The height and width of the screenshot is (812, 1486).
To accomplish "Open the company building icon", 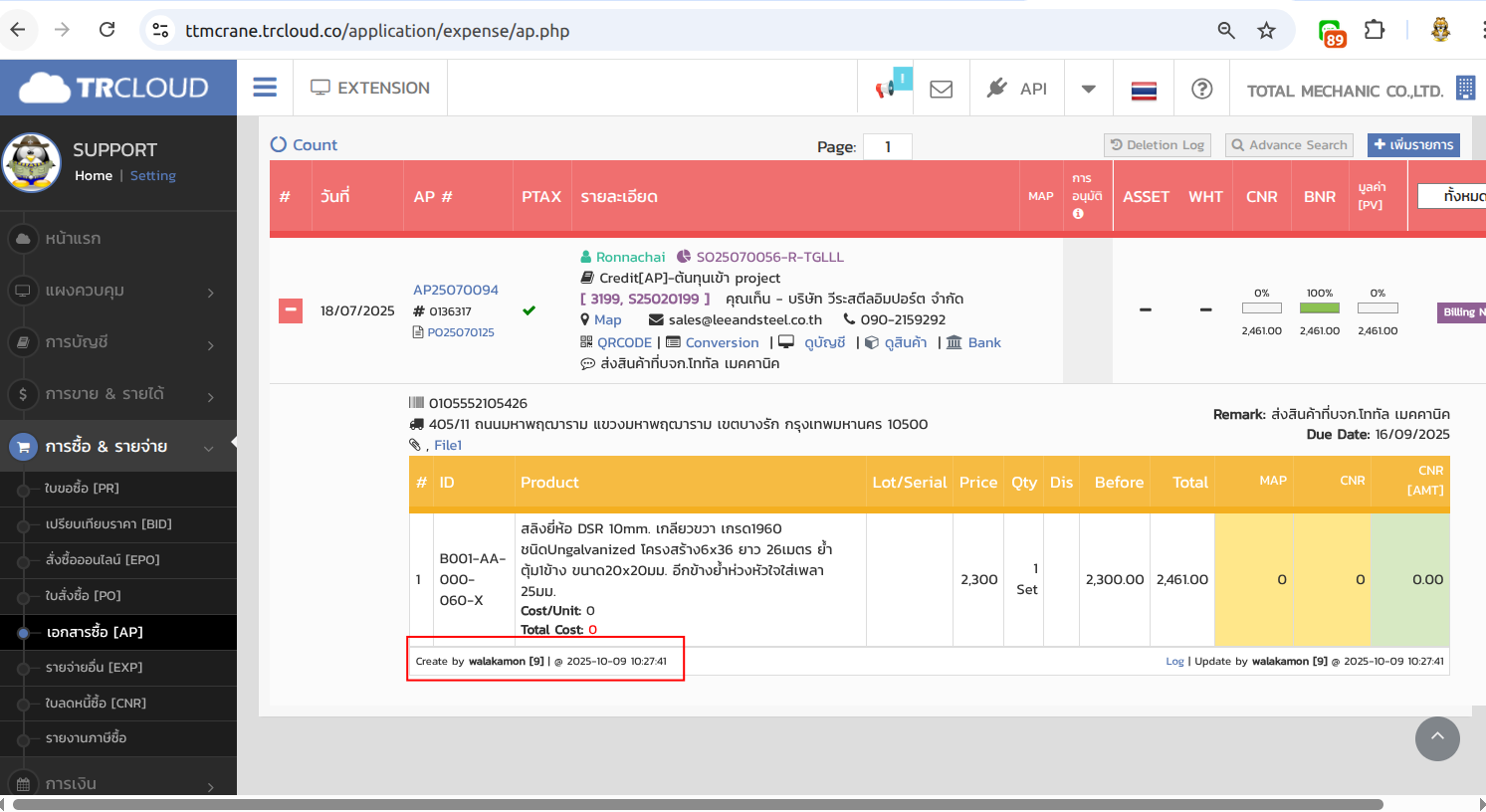I will coord(1465,89).
